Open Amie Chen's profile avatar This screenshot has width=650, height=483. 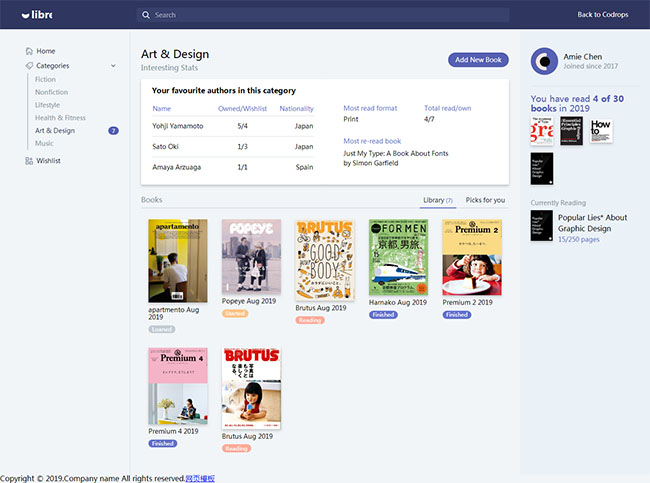[x=544, y=61]
